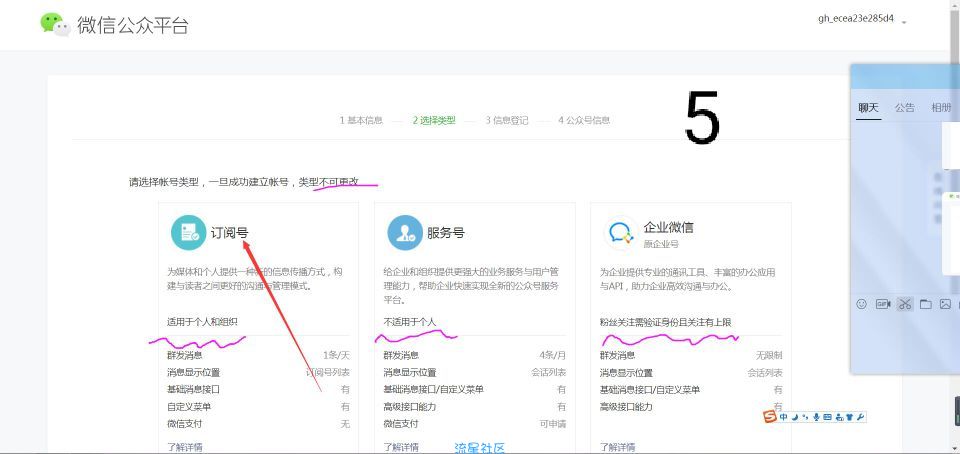Click 不适用于个人 text in 服务号 card
The width and height of the screenshot is (960, 454).
[410, 322]
